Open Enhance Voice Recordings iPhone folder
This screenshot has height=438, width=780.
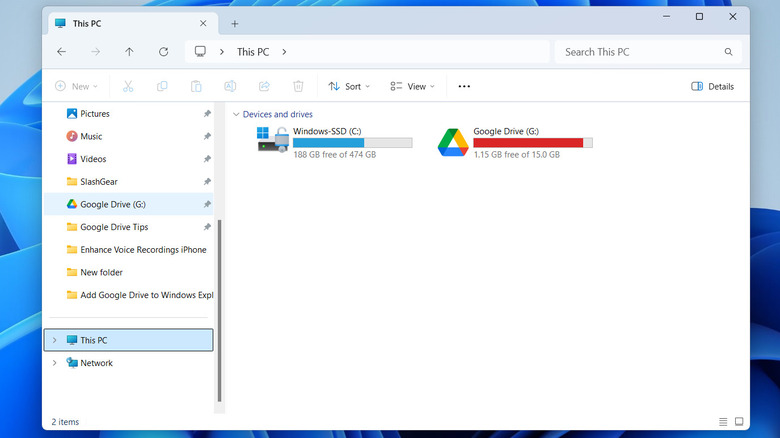tap(143, 250)
